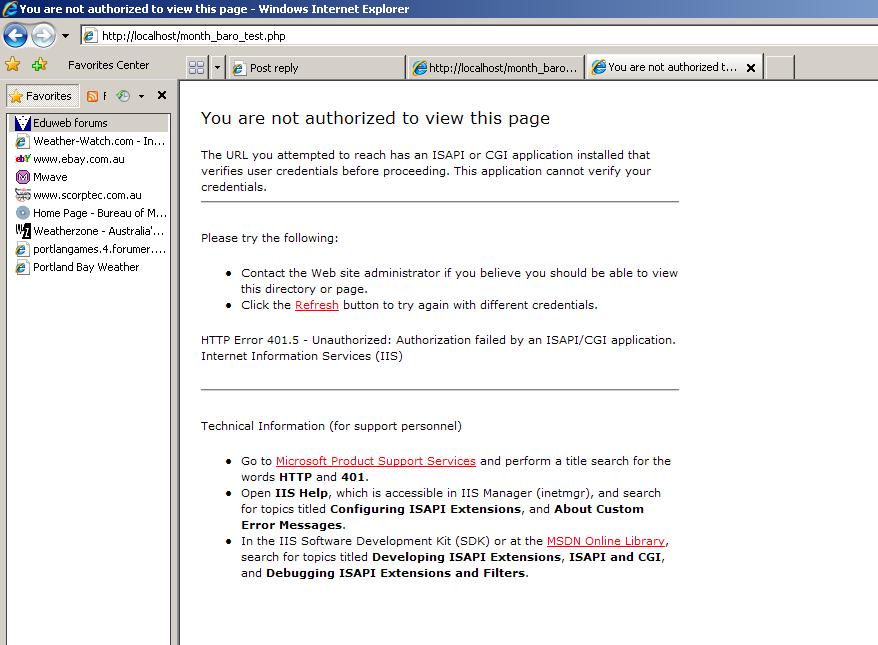Open the Home Page - Bureau of M... favorite
The height and width of the screenshot is (645, 878).
coord(90,213)
